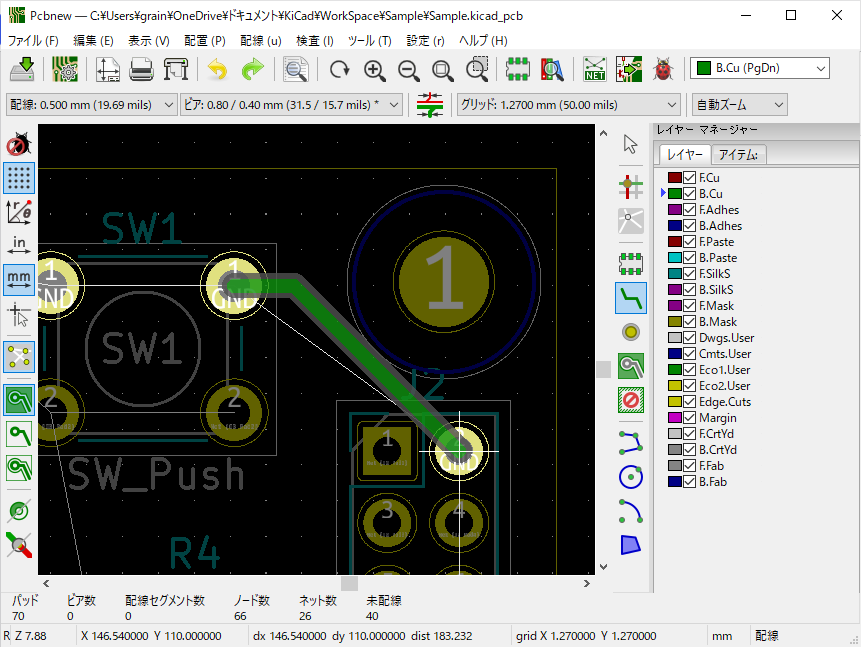861x647 pixels.
Task: Zoom out of the board
Action: pyautogui.click(x=409, y=69)
